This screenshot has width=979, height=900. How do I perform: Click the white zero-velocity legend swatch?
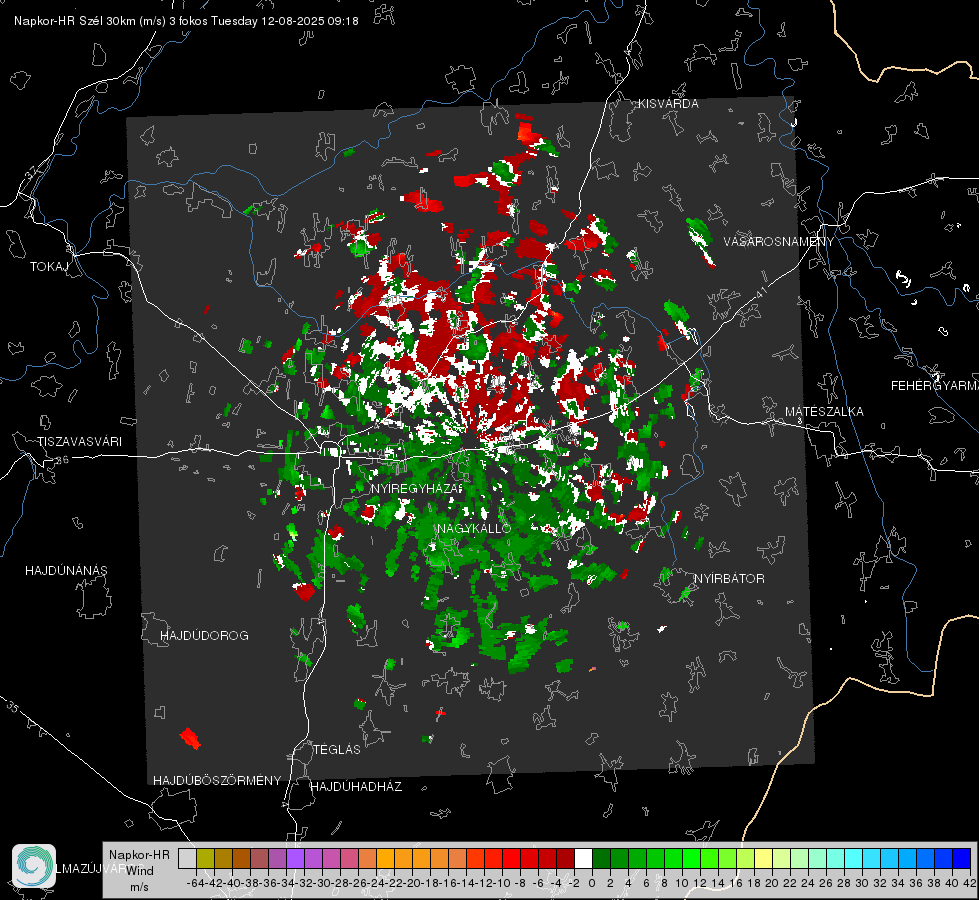point(583,858)
